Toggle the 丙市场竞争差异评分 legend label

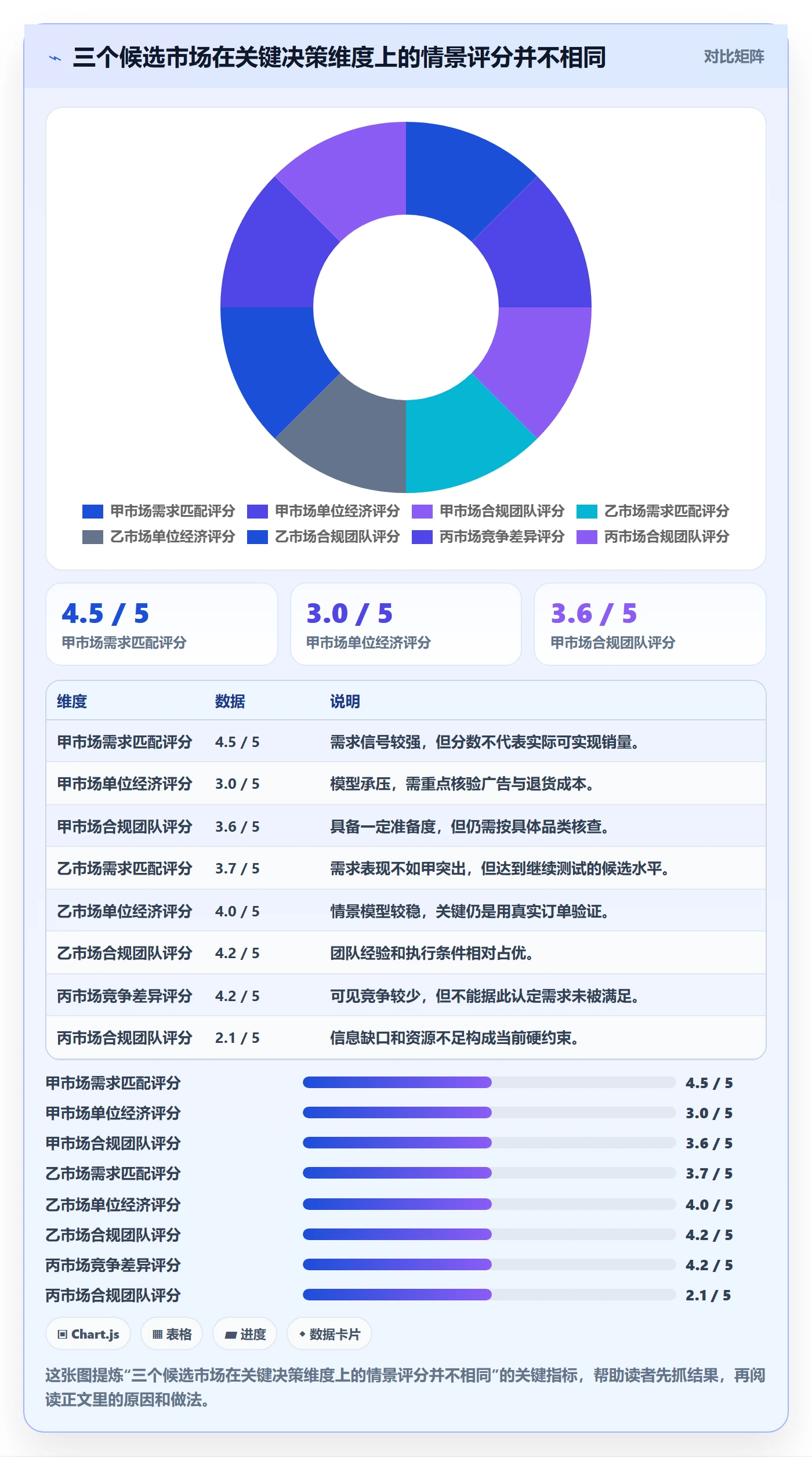click(502, 537)
